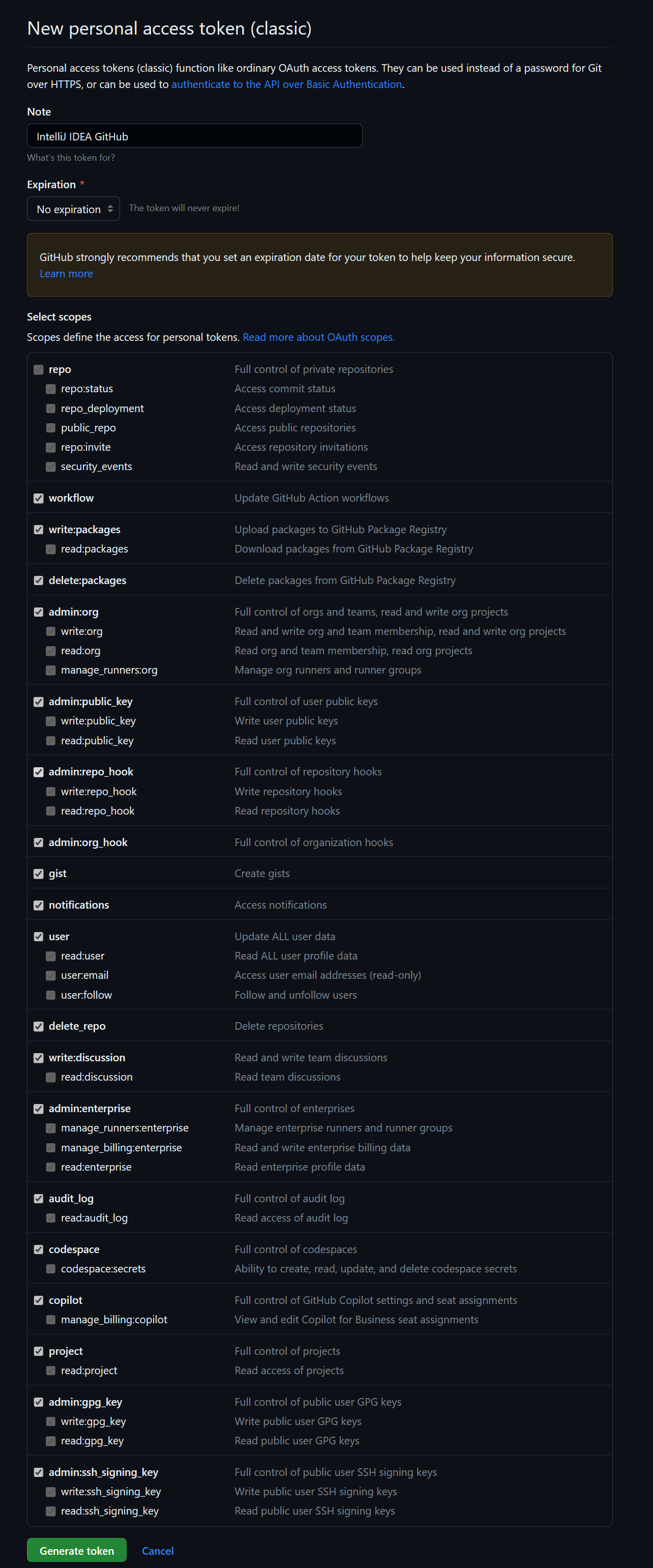Uncheck the write:packages scope checkbox
The image size is (653, 1568).
point(38,530)
